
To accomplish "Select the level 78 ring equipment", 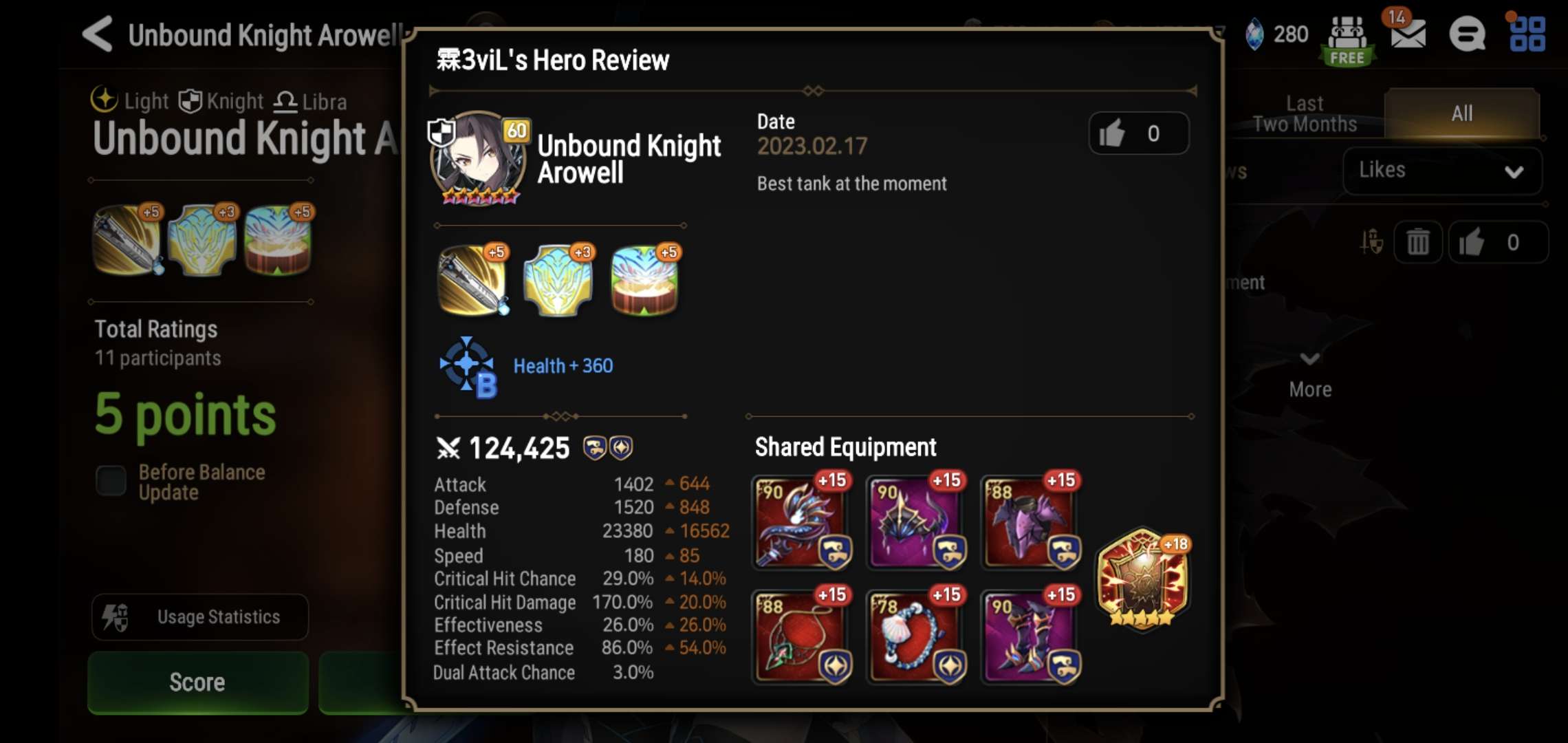I will (916, 637).
